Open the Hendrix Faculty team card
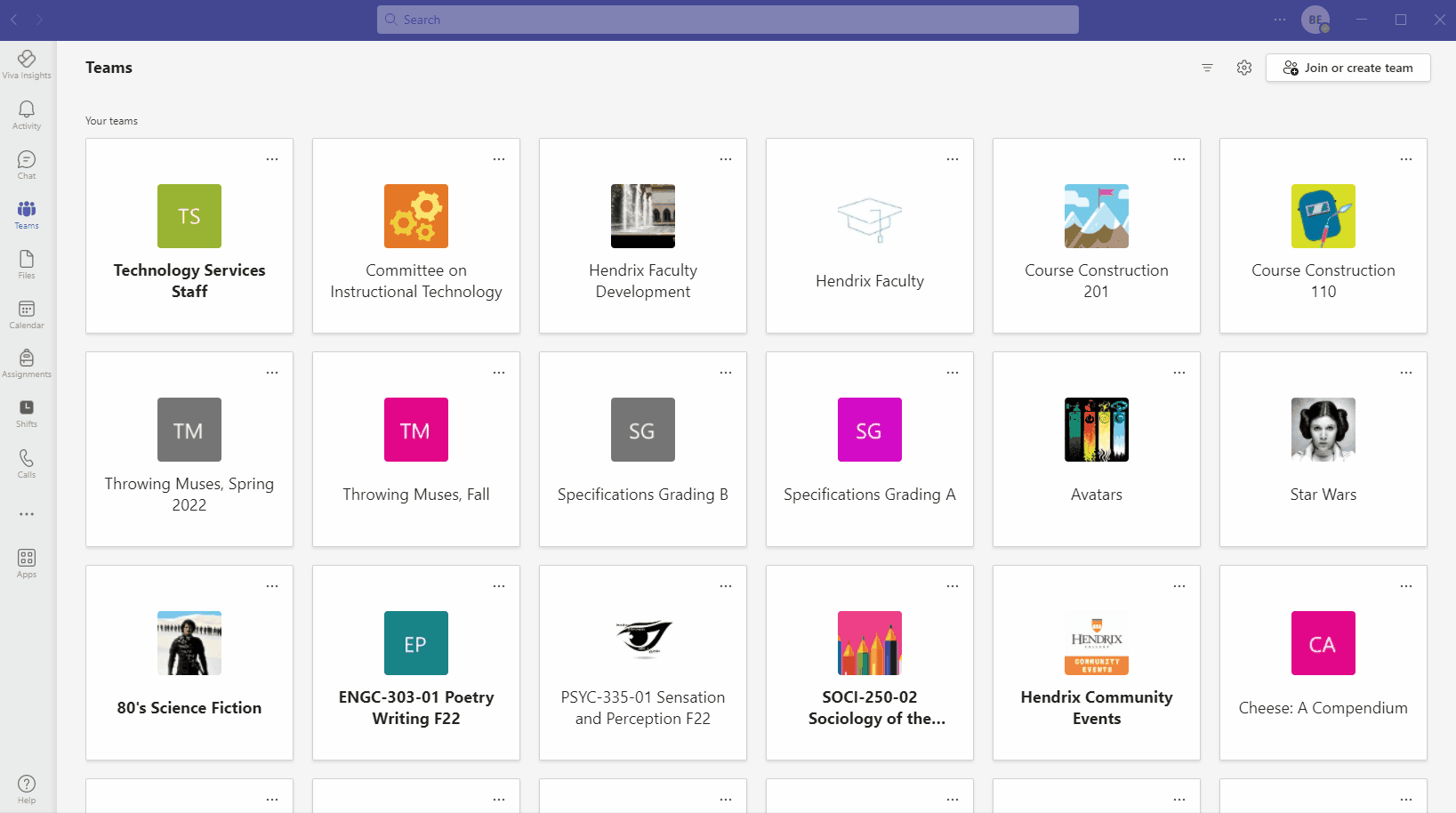The image size is (1456, 813). pos(870,236)
